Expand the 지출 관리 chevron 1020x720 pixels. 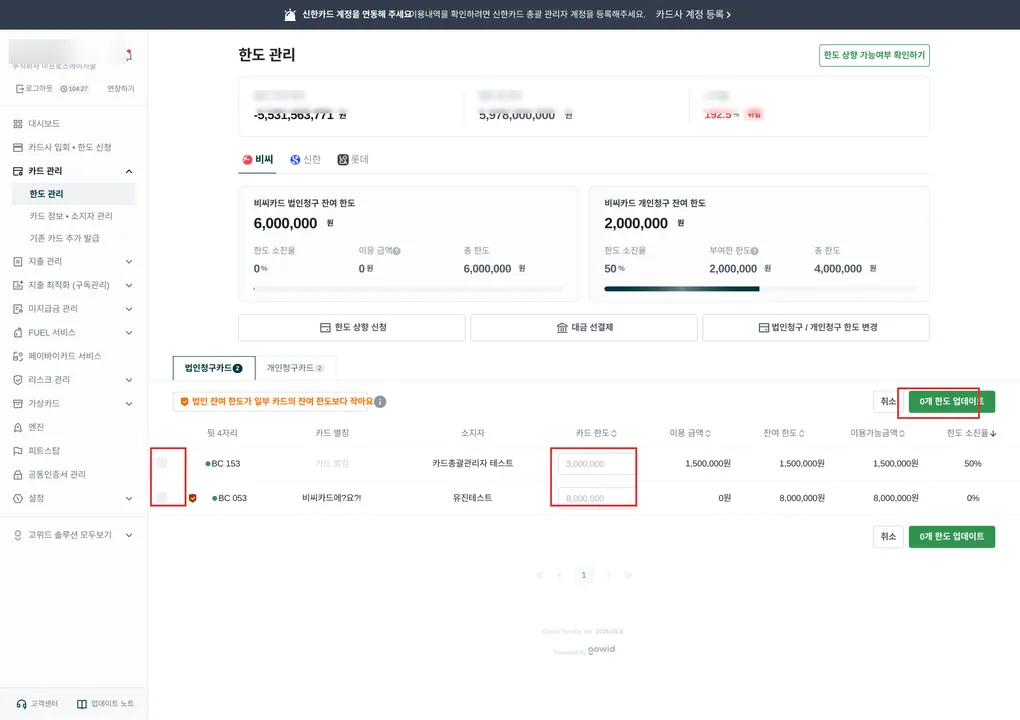pyautogui.click(x=129, y=261)
